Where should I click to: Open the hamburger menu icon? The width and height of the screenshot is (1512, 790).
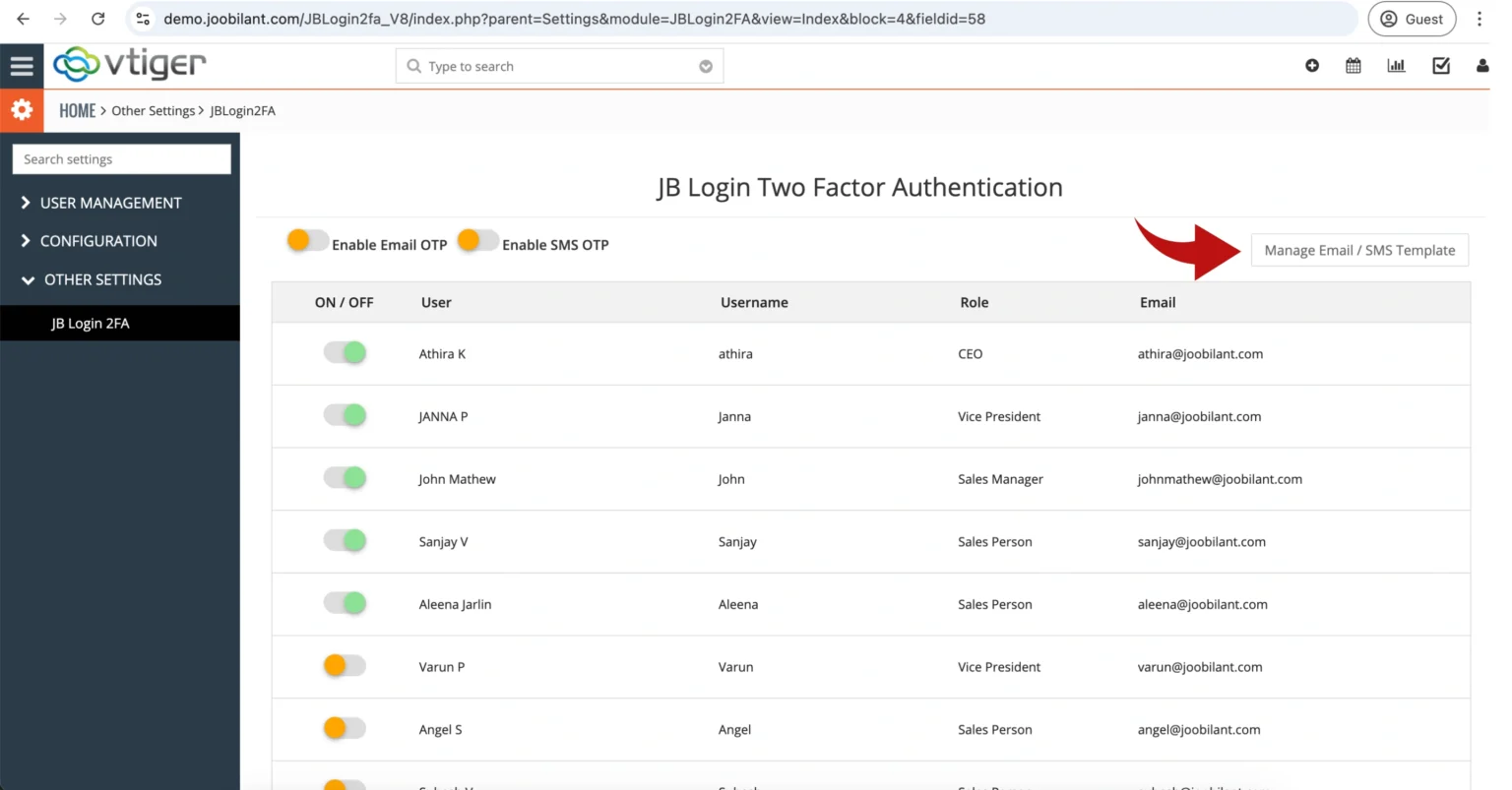pos(23,65)
